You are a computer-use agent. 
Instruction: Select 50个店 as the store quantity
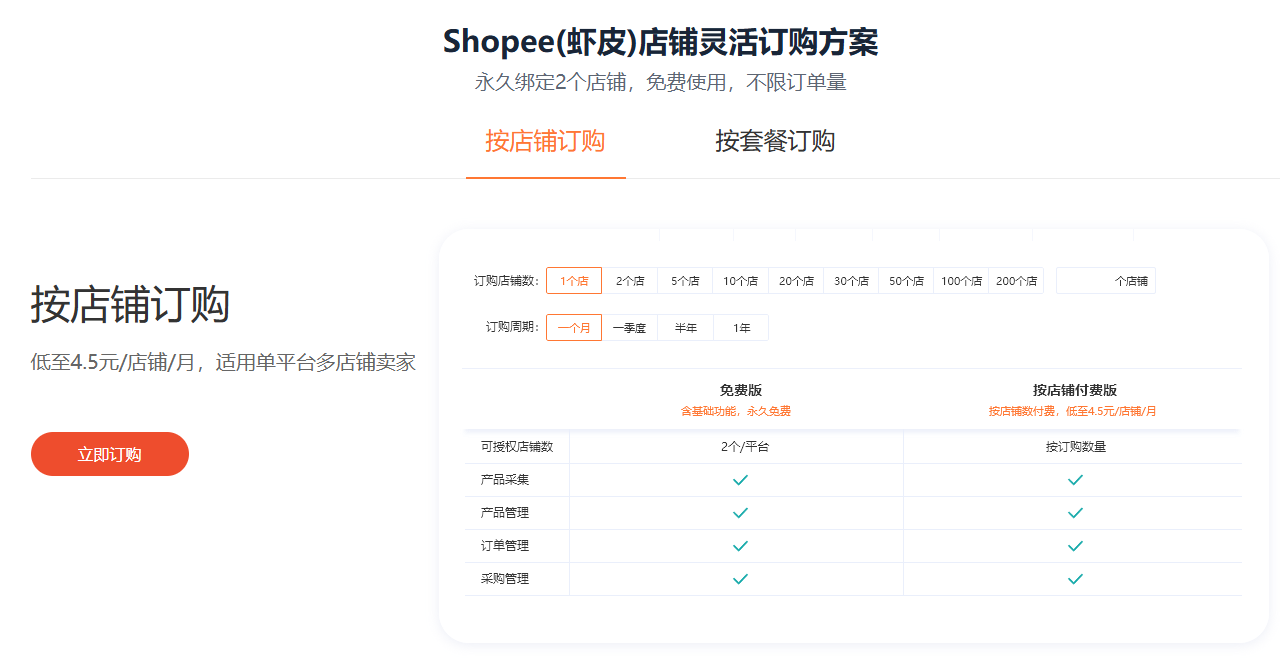906,281
